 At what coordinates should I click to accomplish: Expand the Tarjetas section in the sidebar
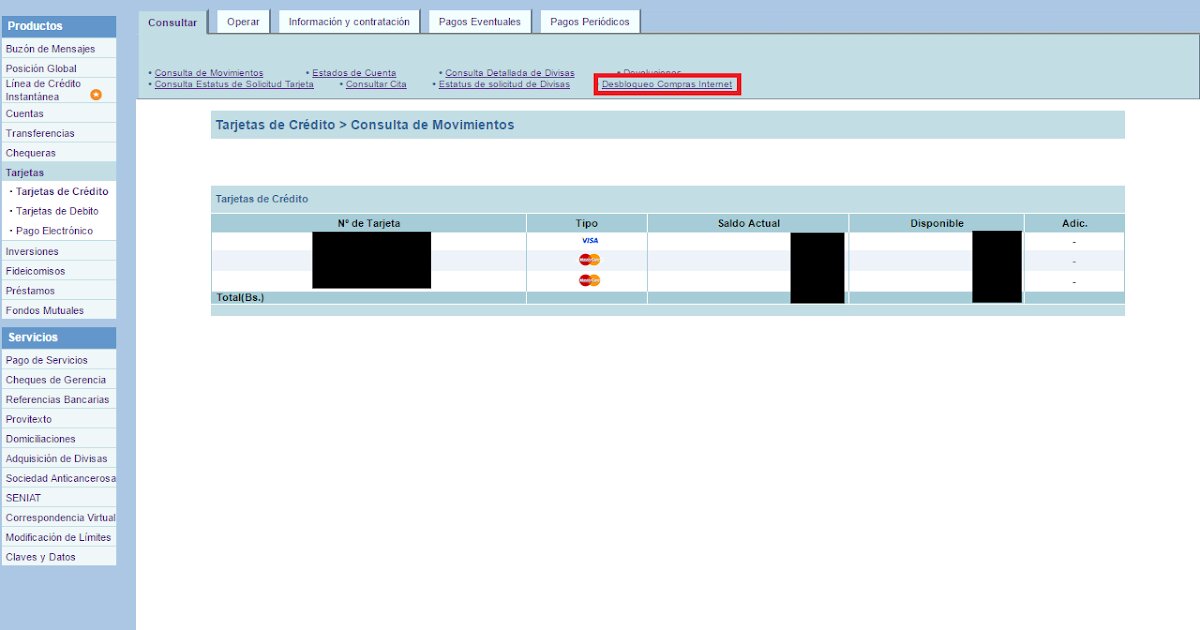pyautogui.click(x=25, y=173)
